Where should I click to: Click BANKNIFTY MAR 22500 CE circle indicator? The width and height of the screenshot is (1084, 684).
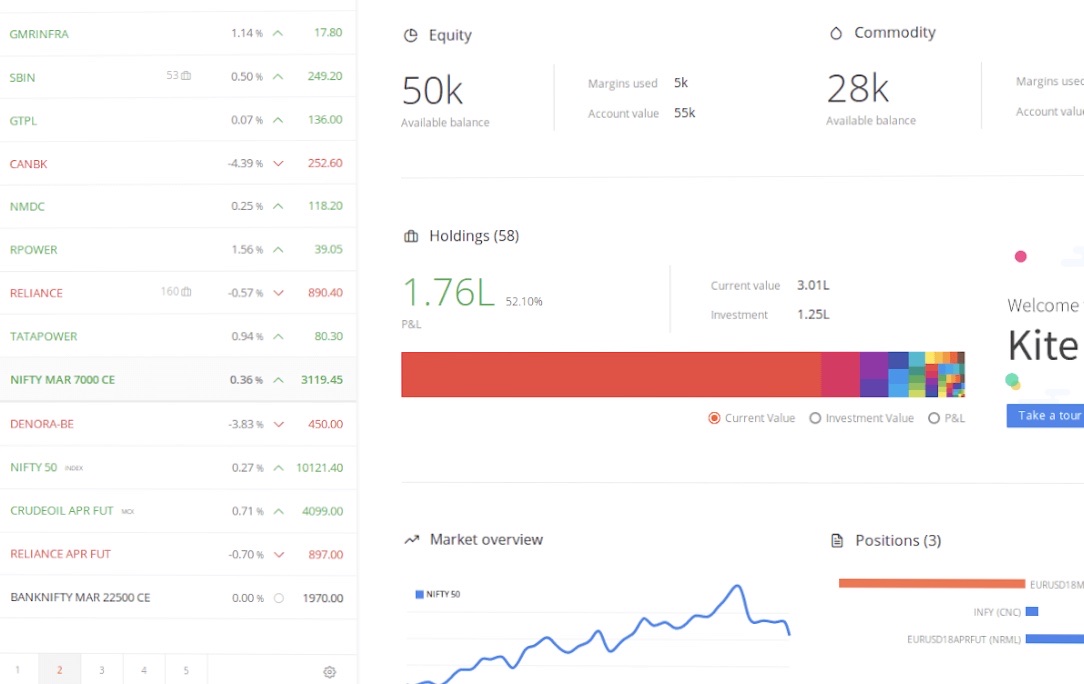coord(279,598)
